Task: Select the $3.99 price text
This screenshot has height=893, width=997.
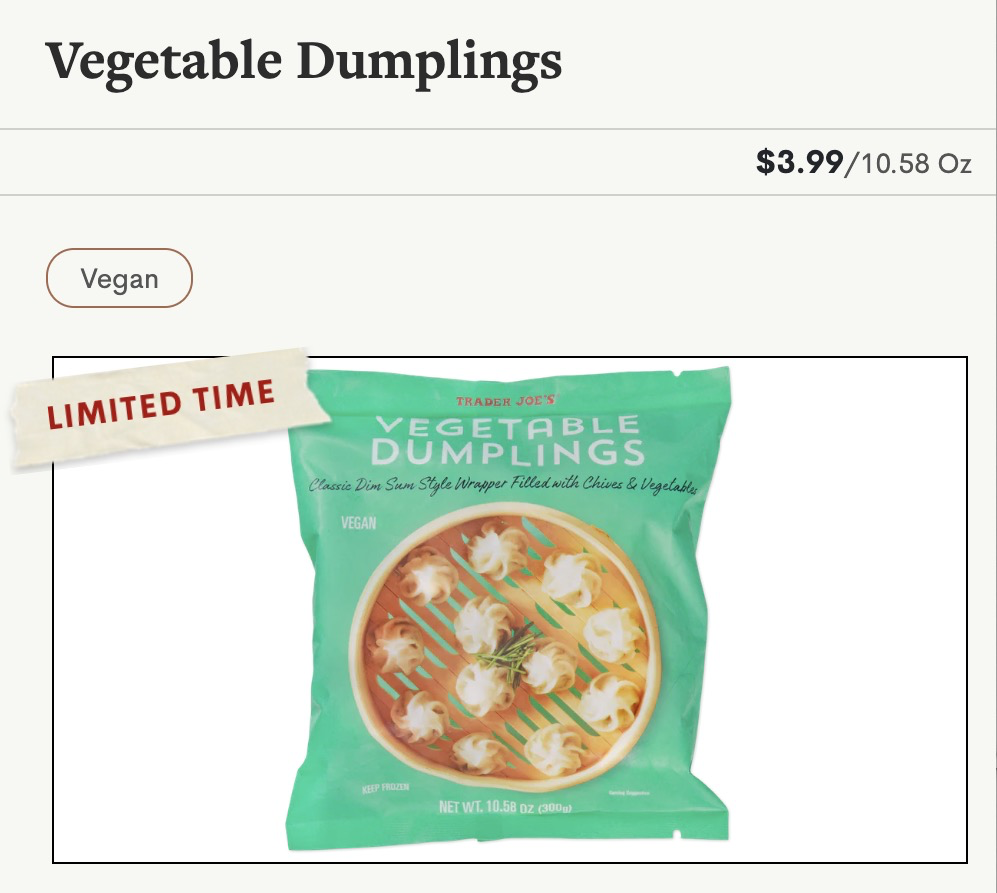Action: tap(799, 162)
